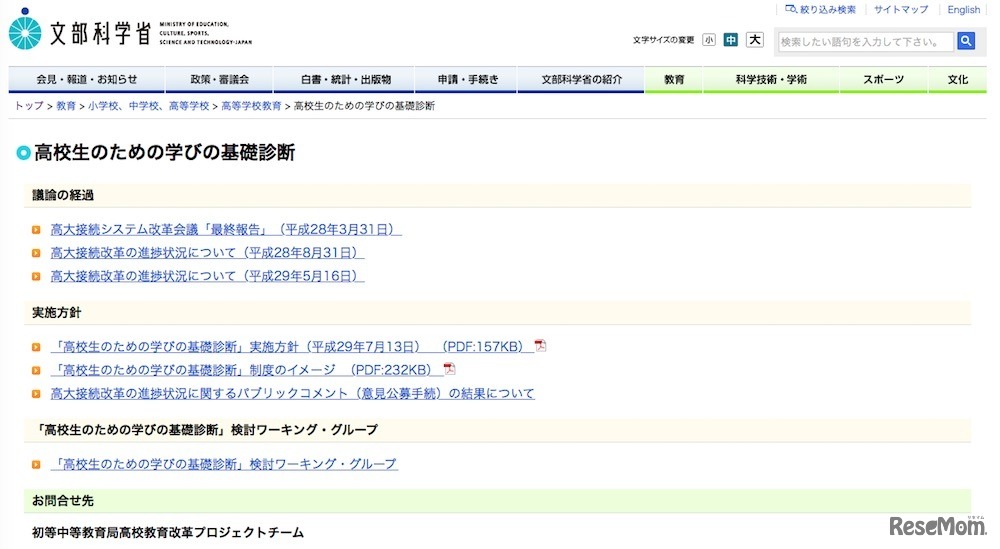Screen dimensions: 1000x549
Task: Set text size to 大
Action: pos(754,40)
